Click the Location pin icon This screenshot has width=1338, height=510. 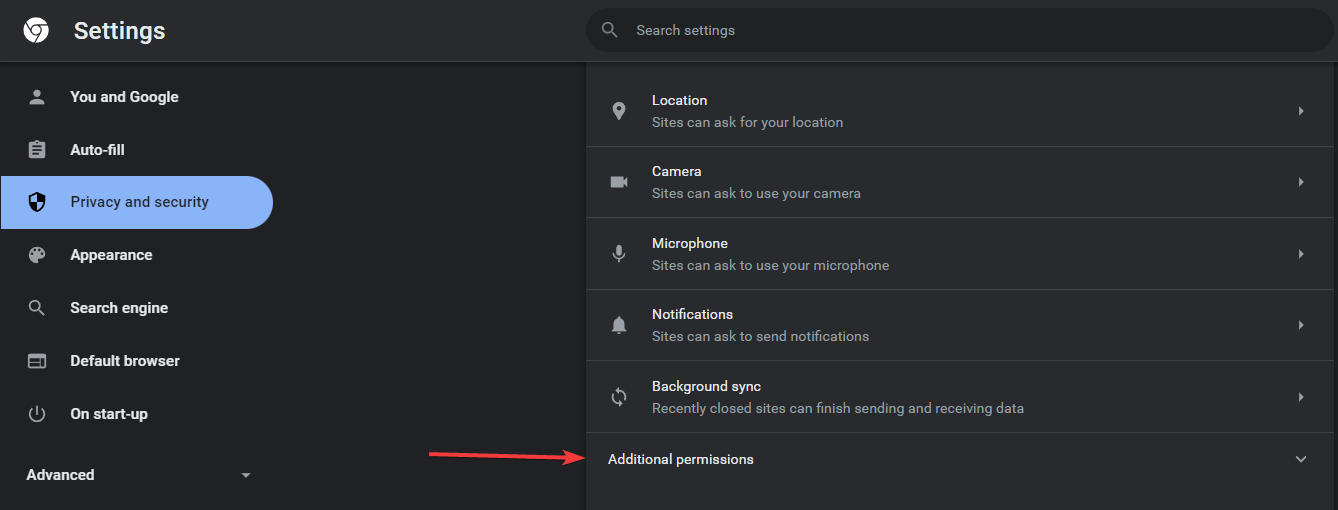(x=619, y=111)
